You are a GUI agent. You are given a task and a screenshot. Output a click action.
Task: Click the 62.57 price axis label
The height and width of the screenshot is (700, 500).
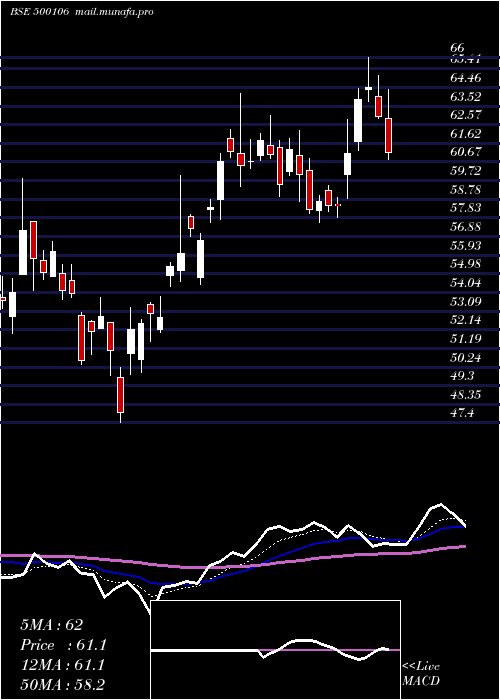[466, 115]
